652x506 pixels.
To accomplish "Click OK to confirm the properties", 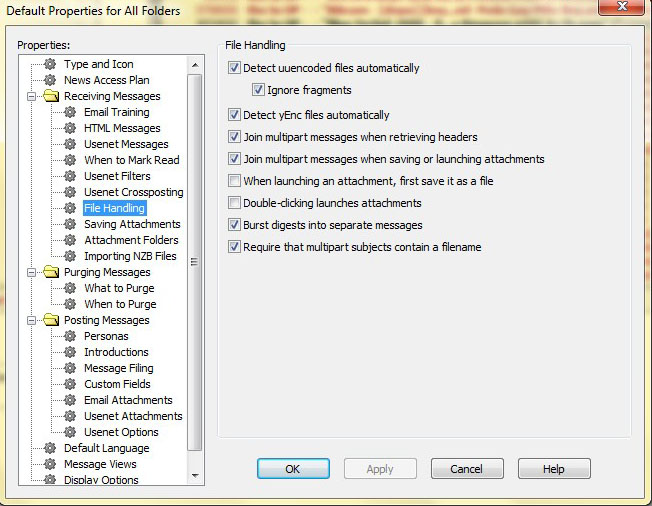I will (x=293, y=469).
